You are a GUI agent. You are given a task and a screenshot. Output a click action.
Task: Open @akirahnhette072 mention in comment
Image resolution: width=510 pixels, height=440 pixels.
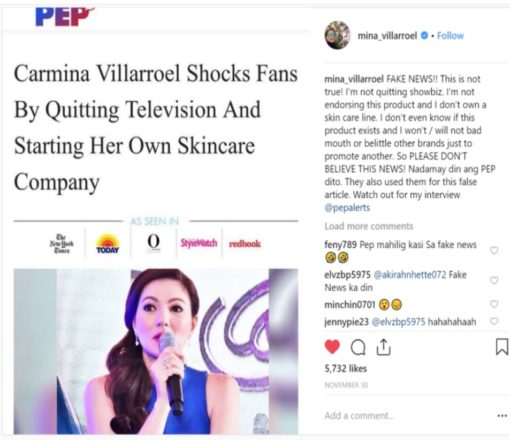410,275
